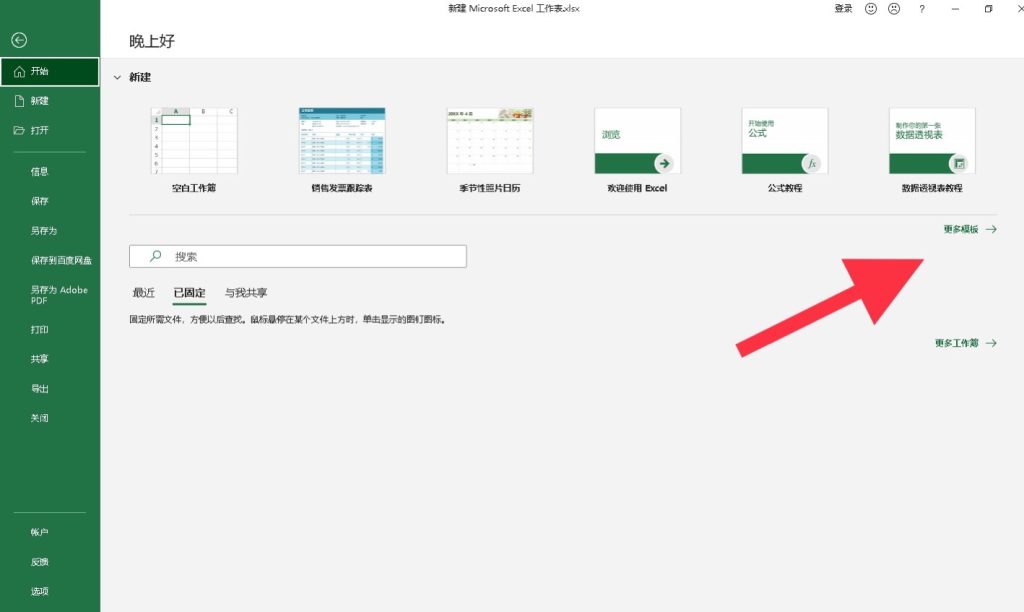Click the arrow next to 更多工作簿
Screen dimensions: 1024x612
point(991,343)
